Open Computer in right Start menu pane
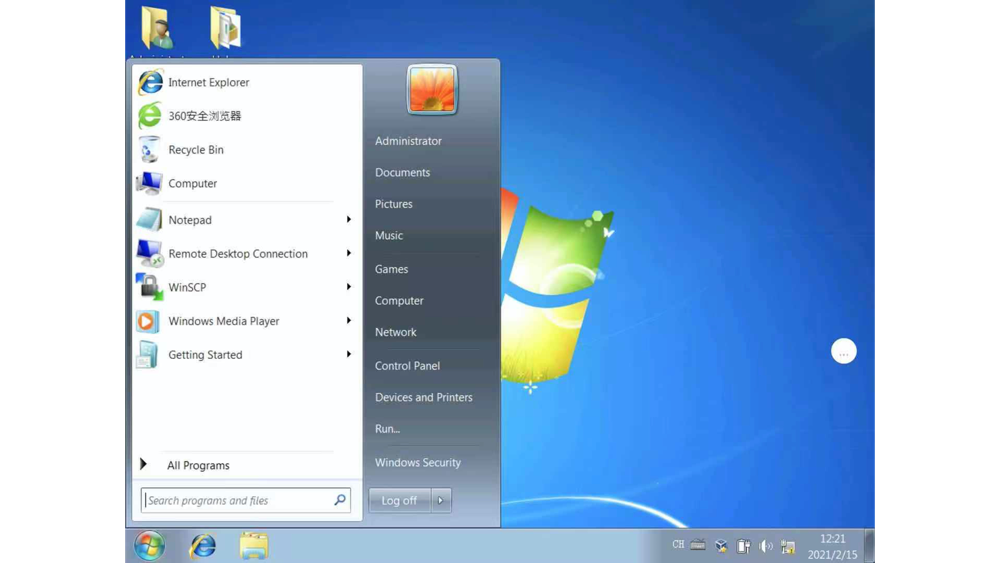Image resolution: width=1000 pixels, height=563 pixels. [399, 300]
